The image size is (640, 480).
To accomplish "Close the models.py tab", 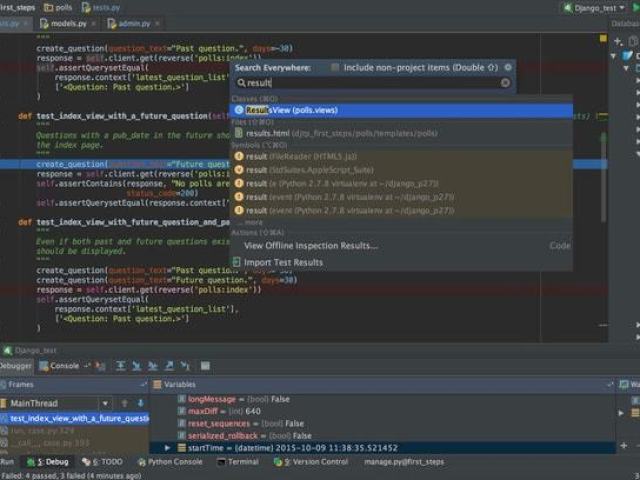I will 93,24.
